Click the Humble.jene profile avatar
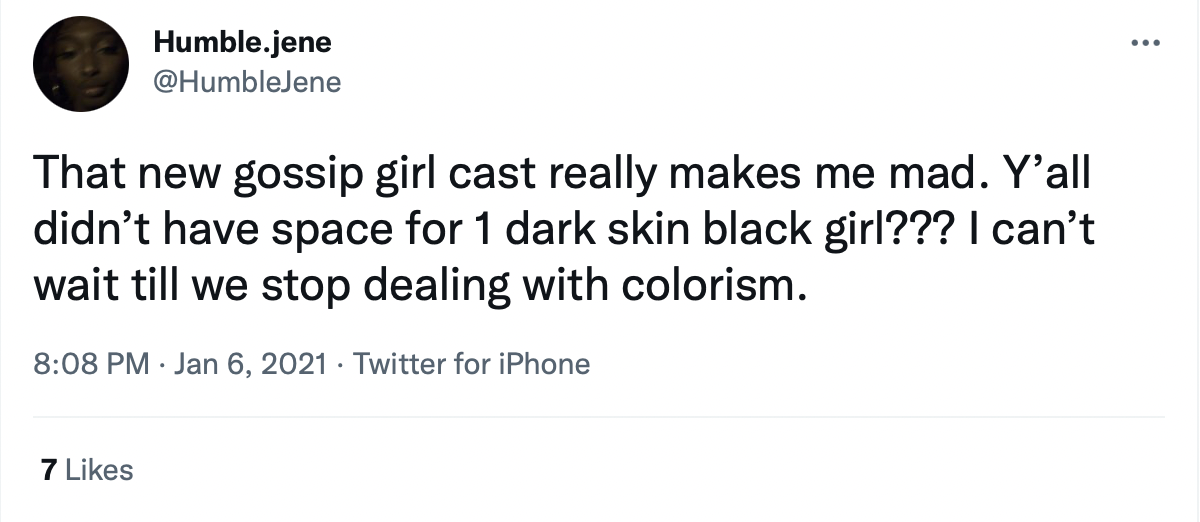This screenshot has width=1200, height=522. [x=81, y=64]
